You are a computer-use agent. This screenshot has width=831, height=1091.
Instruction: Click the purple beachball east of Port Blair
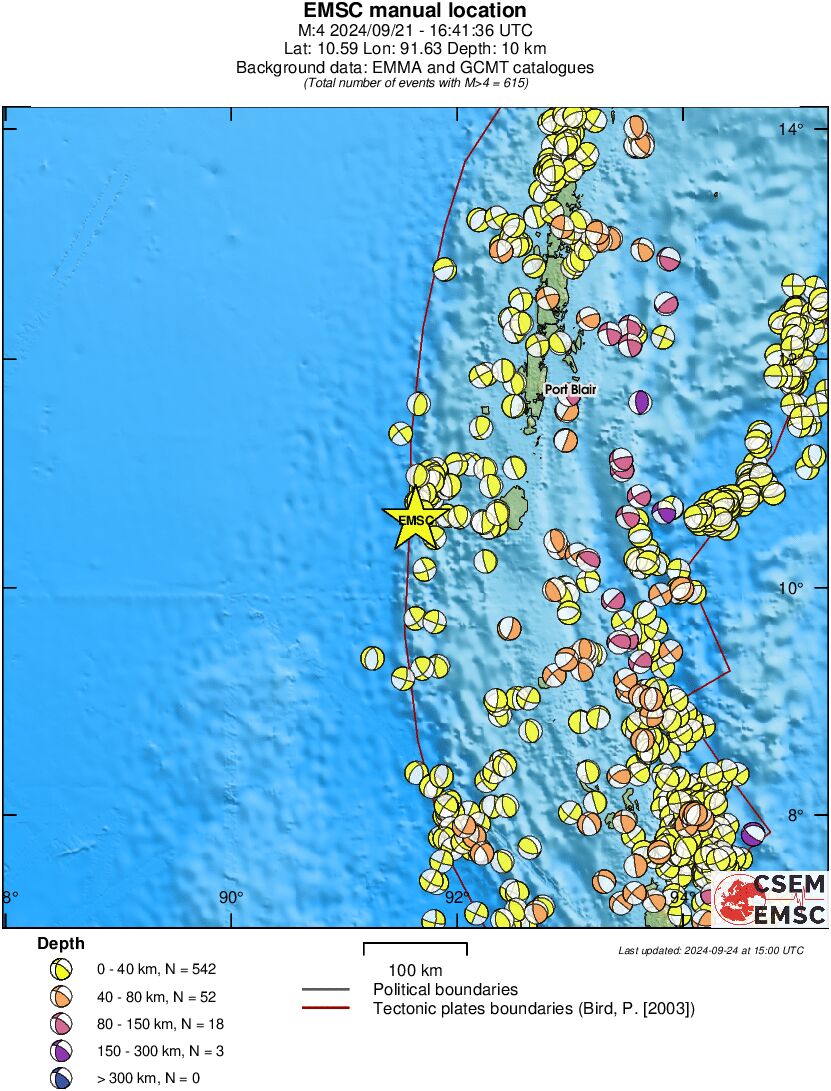pyautogui.click(x=641, y=402)
